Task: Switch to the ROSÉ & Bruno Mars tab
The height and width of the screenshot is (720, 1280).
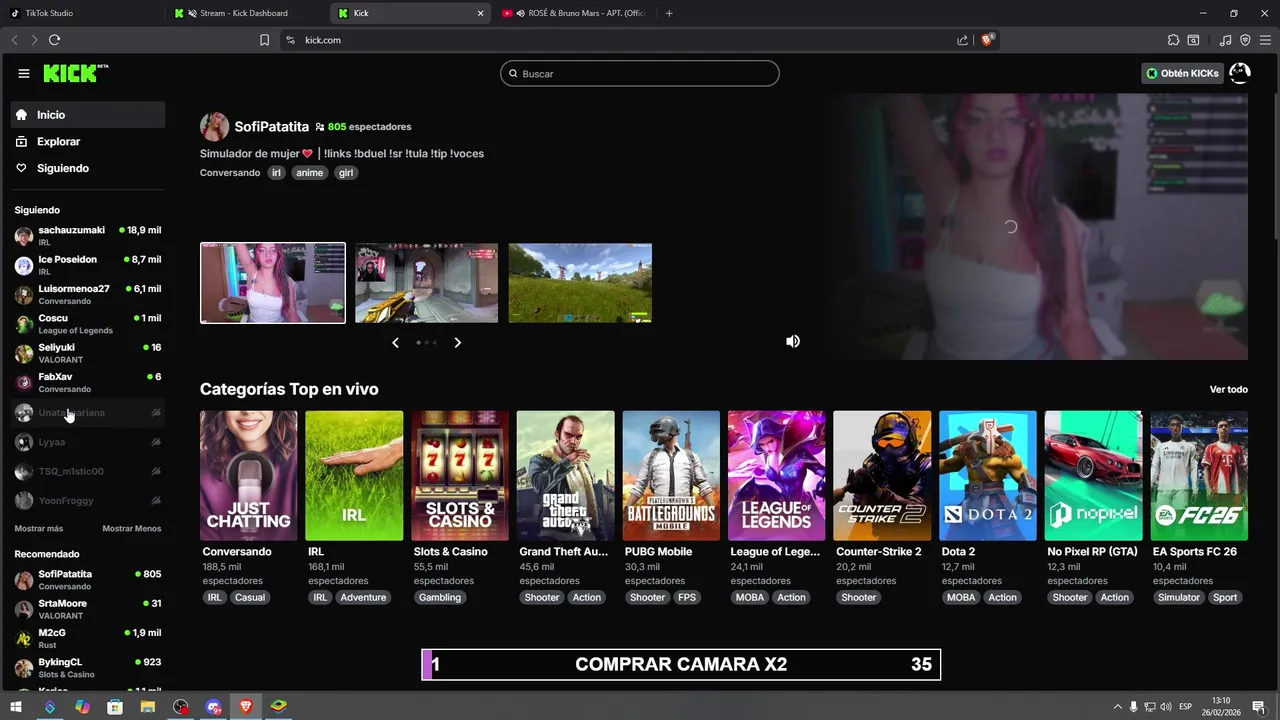Action: (x=577, y=13)
